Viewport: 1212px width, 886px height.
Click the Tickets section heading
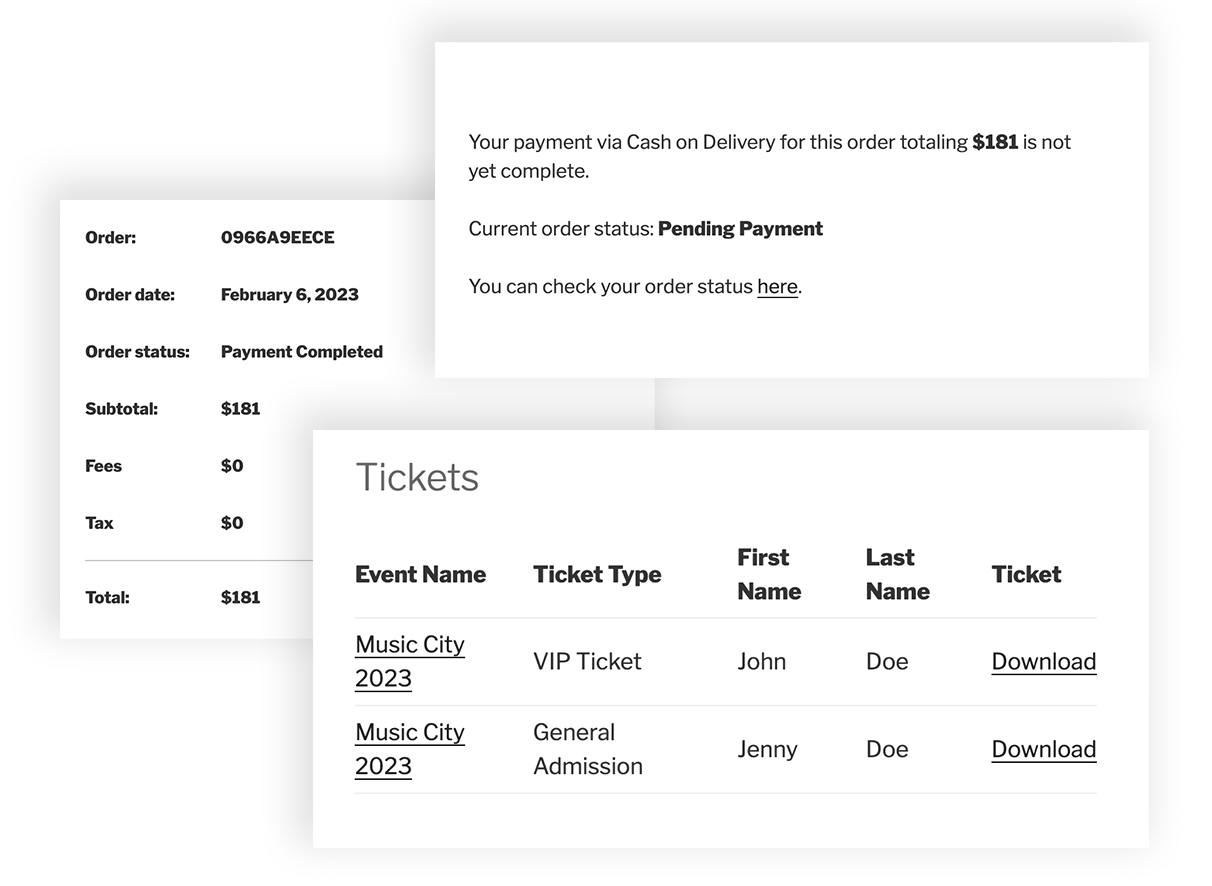pyautogui.click(x=417, y=477)
